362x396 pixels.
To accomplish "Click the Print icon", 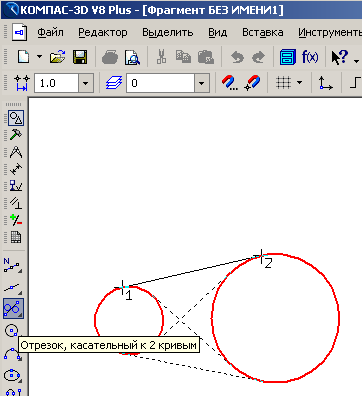I will pos(110,57).
